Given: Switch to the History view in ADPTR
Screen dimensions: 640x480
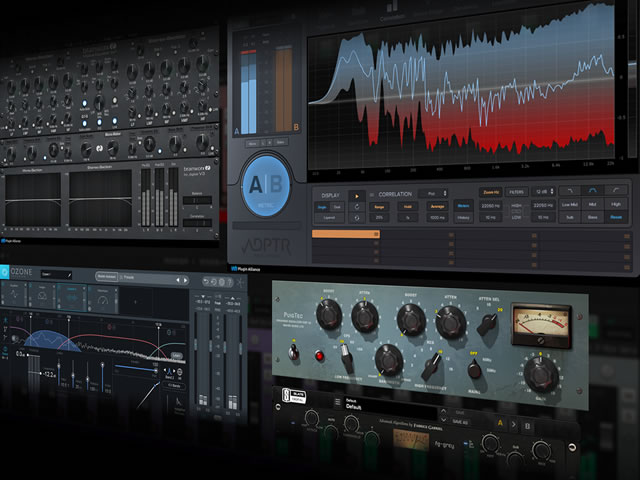Looking at the screenshot, I should tap(463, 218).
